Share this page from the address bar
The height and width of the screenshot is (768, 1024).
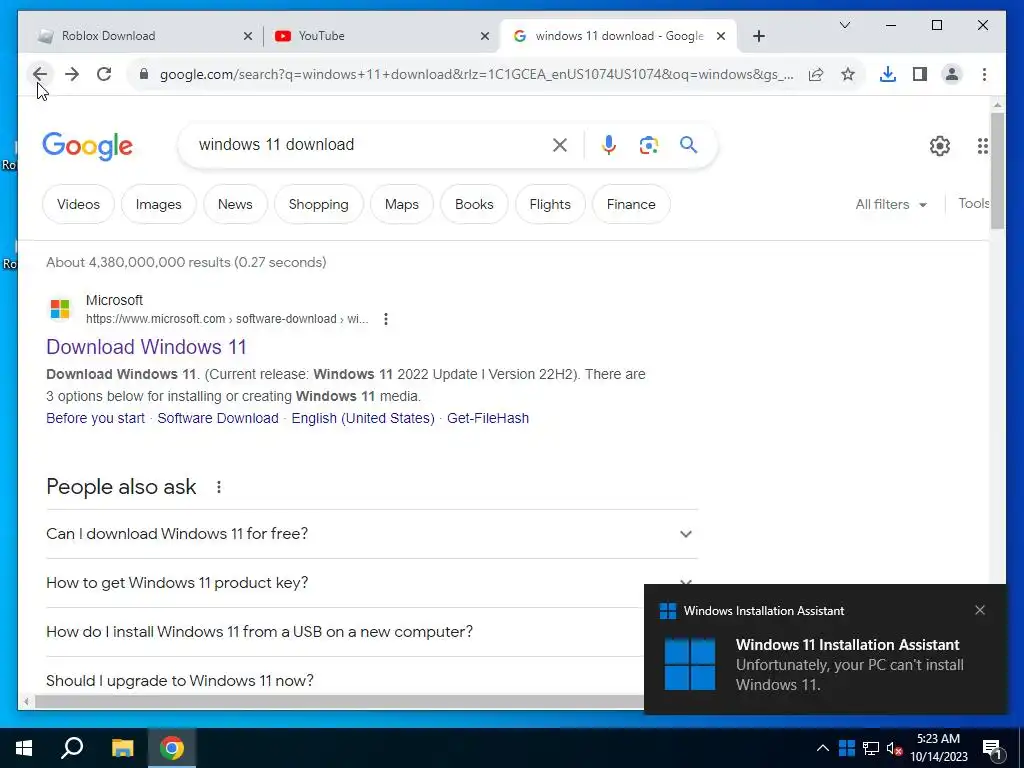click(x=816, y=74)
